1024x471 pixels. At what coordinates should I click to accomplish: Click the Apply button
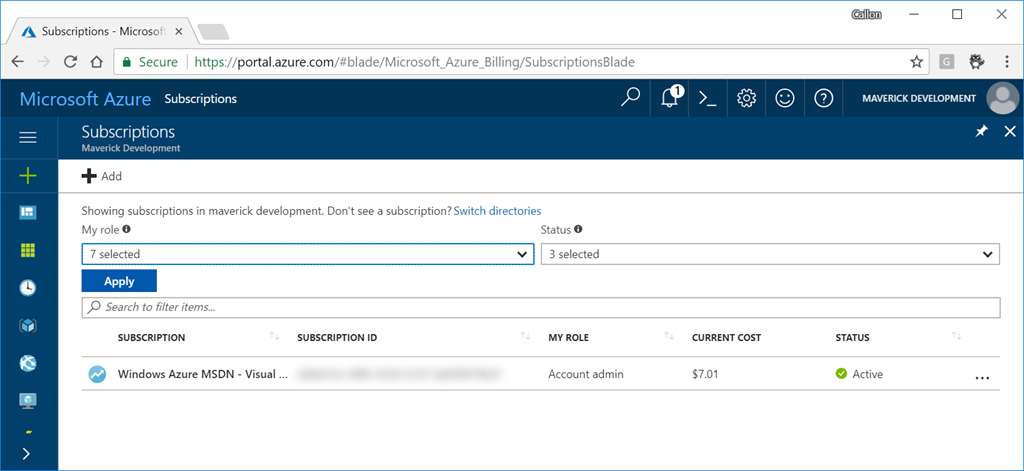pyautogui.click(x=119, y=281)
